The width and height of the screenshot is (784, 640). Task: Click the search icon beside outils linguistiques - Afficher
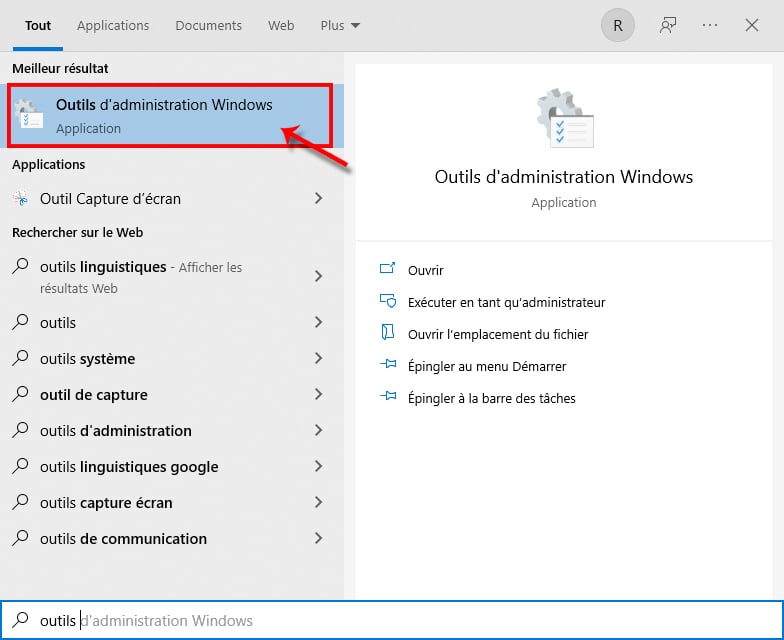click(20, 266)
